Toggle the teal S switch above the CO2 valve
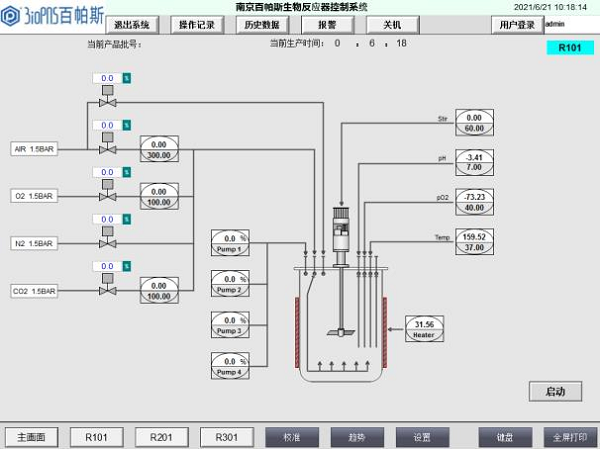Screen dimensions: 600x450 coord(127,266)
